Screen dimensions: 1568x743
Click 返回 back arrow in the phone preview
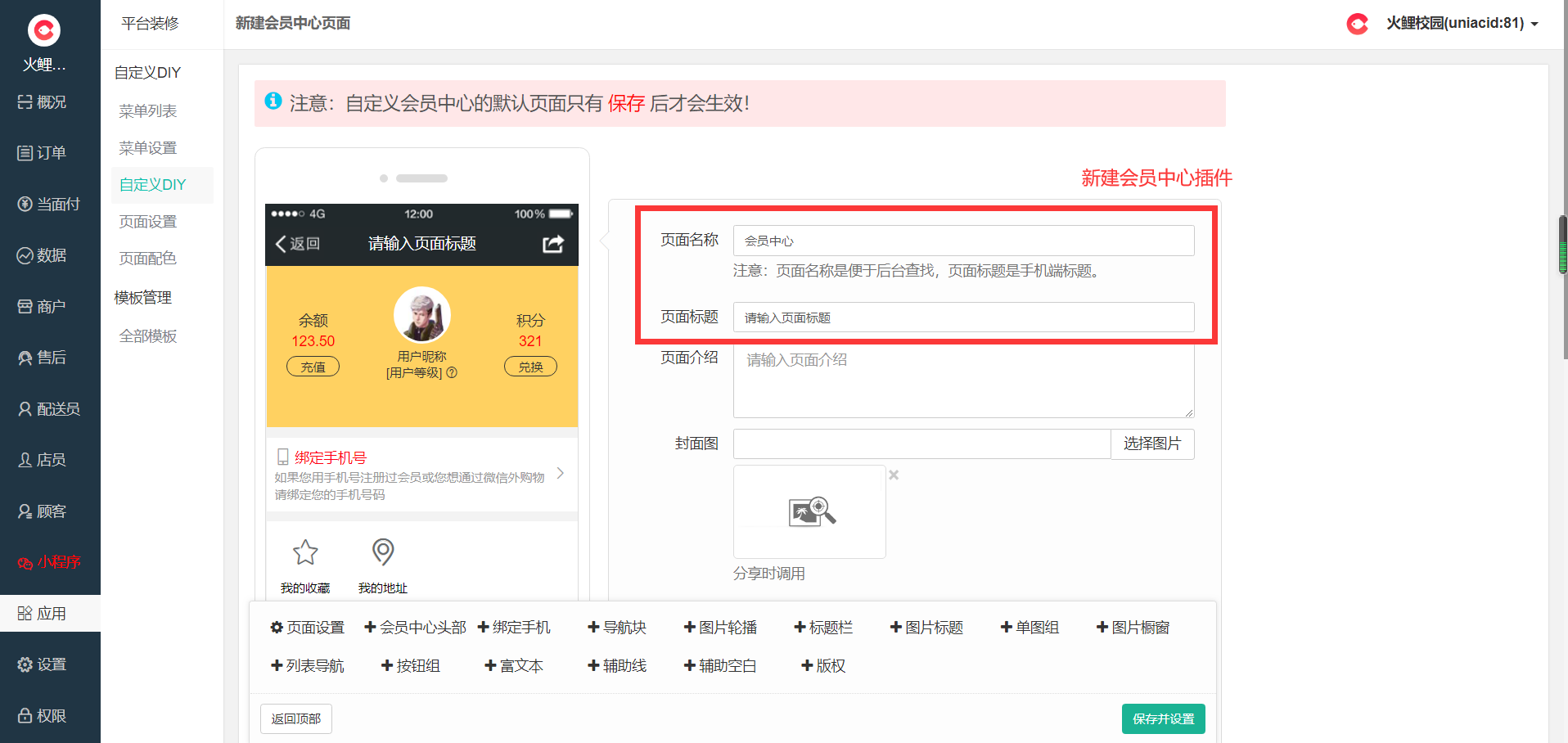(x=298, y=244)
